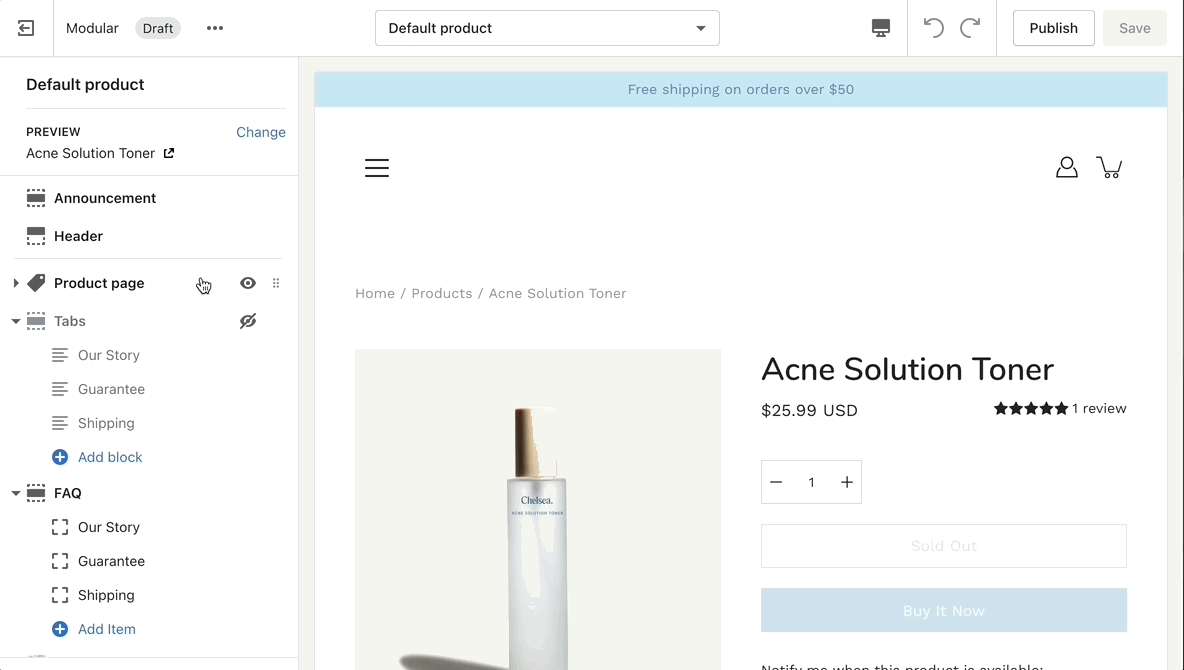The height and width of the screenshot is (670, 1184).
Task: Click Add block under Tabs
Action: (110, 457)
